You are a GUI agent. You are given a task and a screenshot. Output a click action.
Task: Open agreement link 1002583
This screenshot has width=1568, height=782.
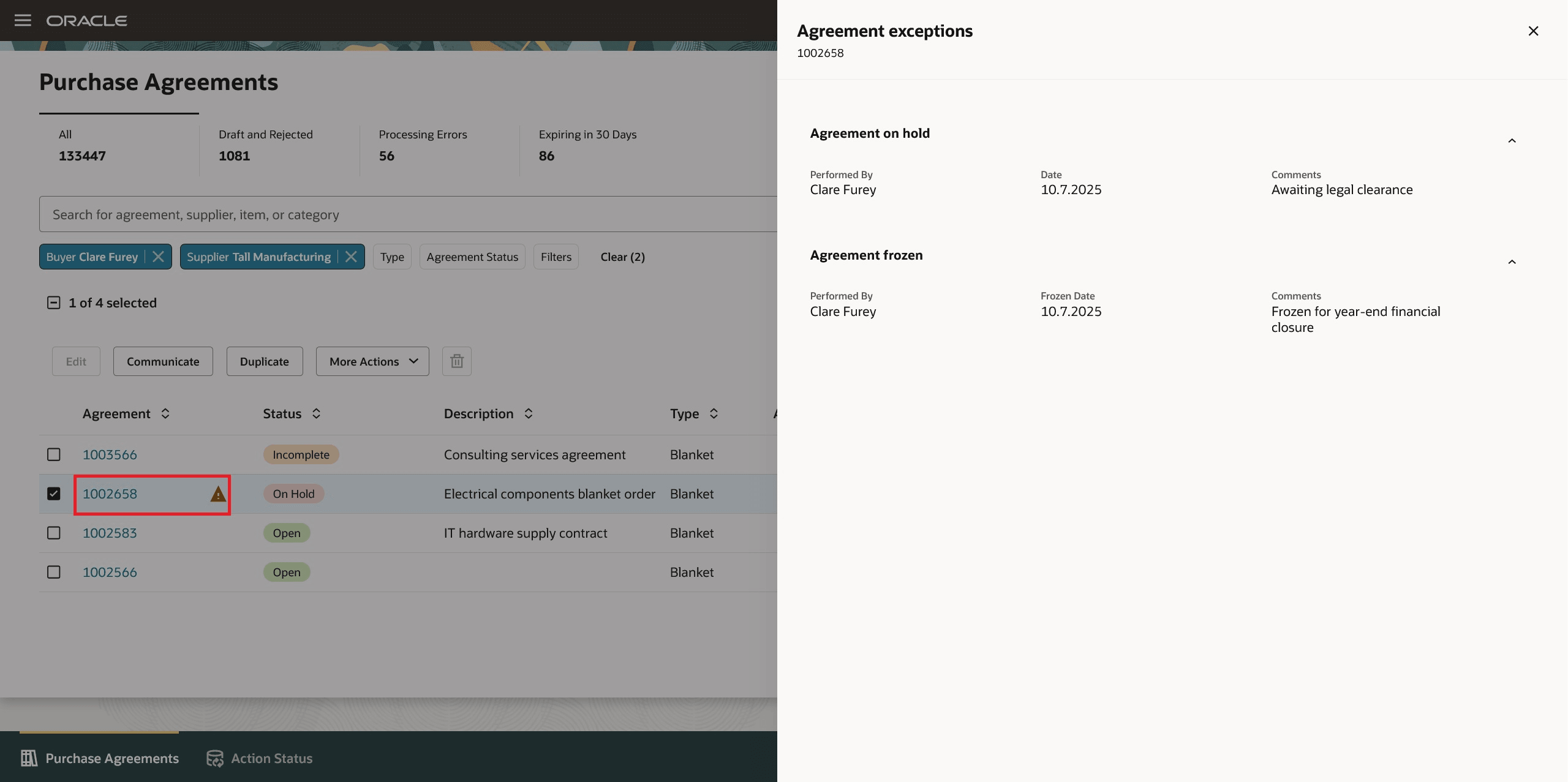(x=110, y=533)
